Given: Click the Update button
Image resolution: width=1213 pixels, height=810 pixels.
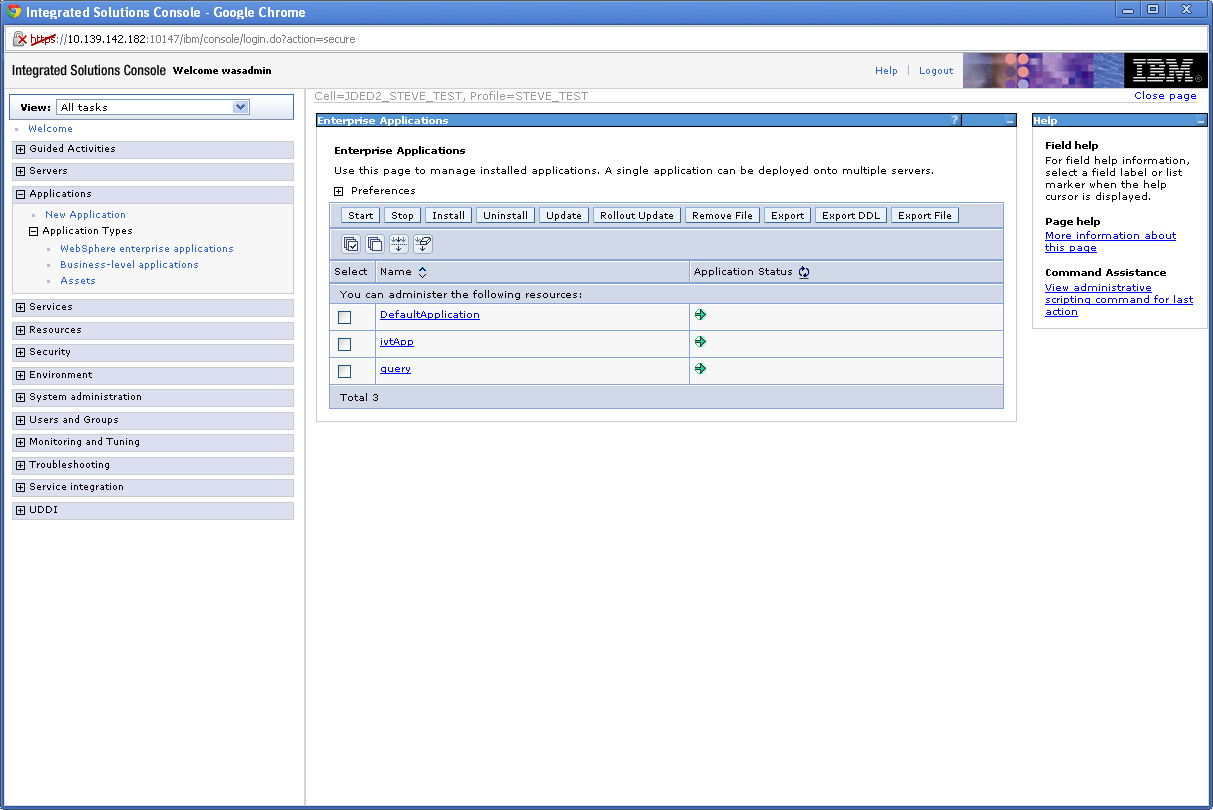Looking at the screenshot, I should coord(564,215).
